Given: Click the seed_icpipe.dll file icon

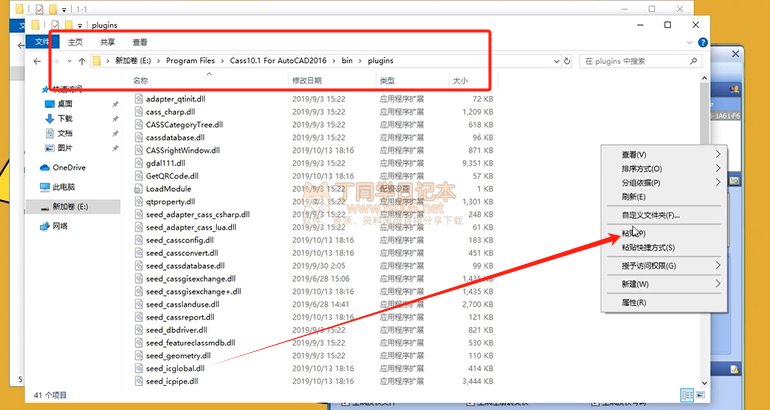Looking at the screenshot, I should pos(138,381).
